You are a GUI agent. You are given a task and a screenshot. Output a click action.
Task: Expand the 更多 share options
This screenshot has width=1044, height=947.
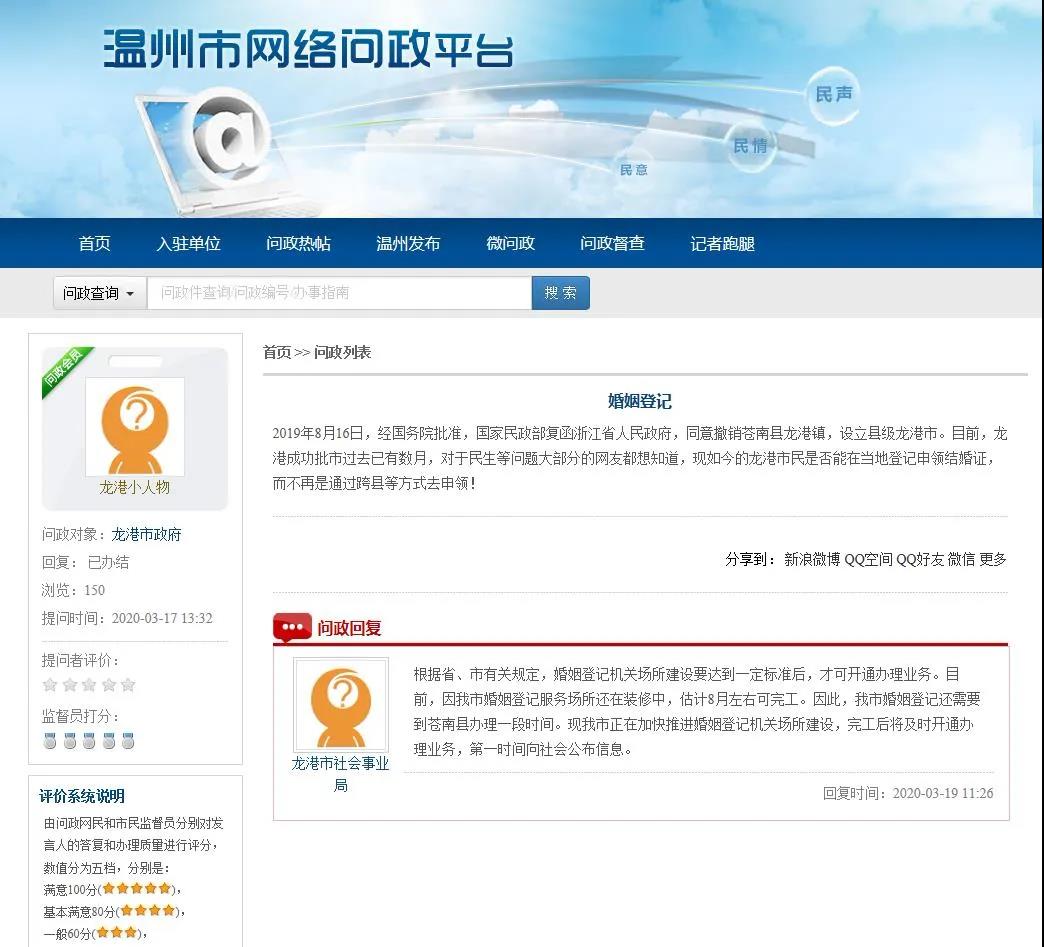tap(992, 559)
